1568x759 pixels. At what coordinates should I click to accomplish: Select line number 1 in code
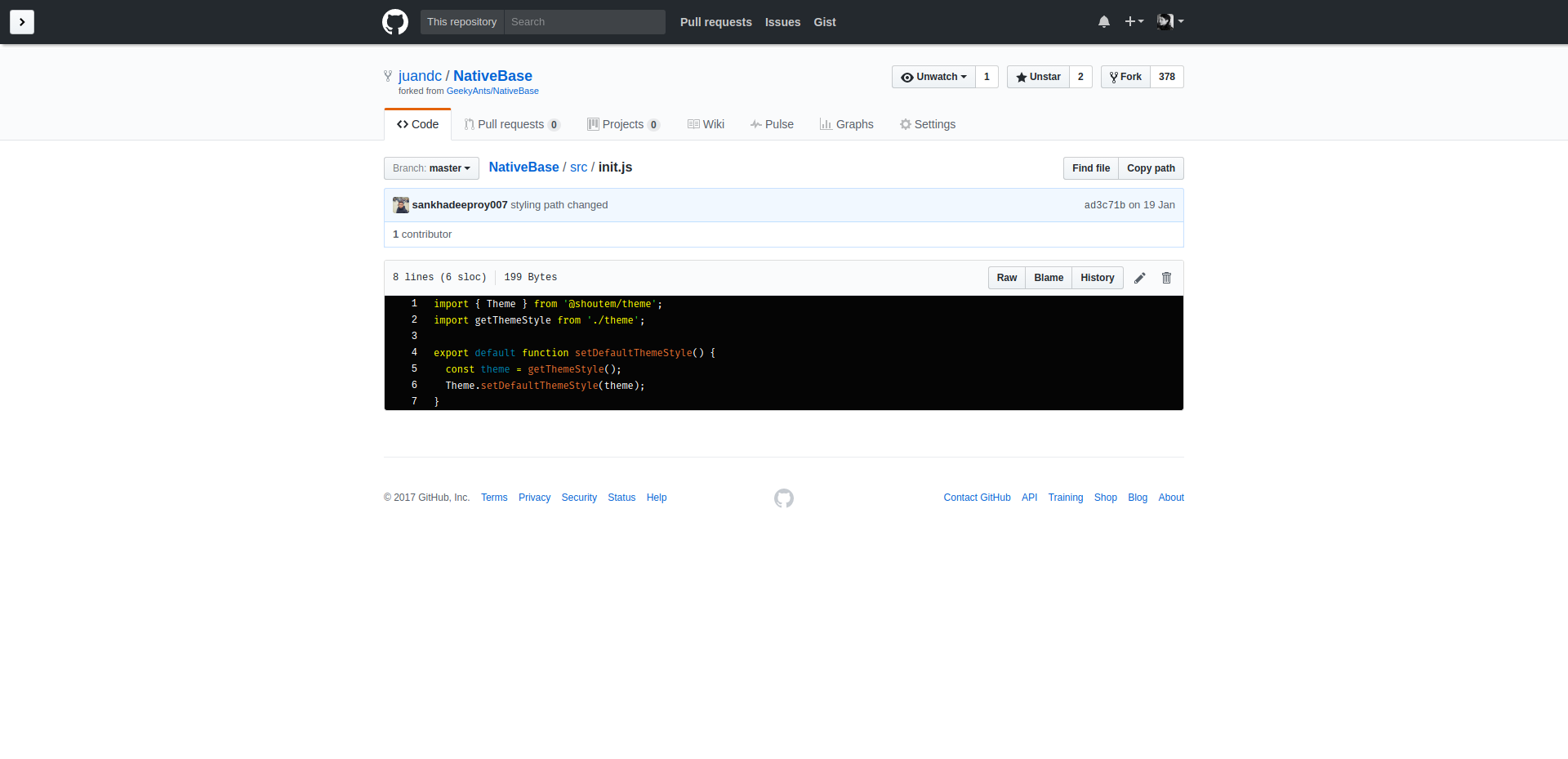pos(414,304)
